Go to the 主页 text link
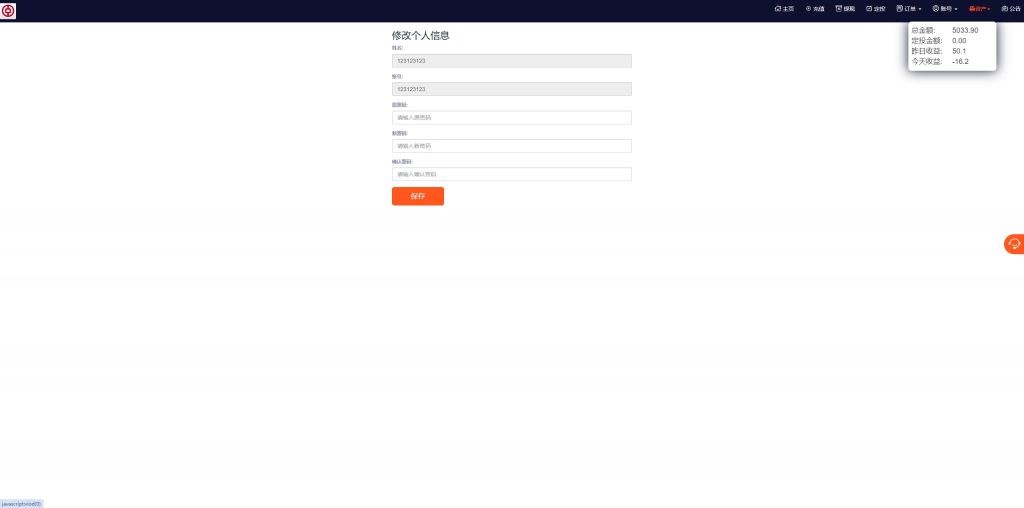Image resolution: width=1024 pixels, height=508 pixels. pyautogui.click(x=788, y=9)
